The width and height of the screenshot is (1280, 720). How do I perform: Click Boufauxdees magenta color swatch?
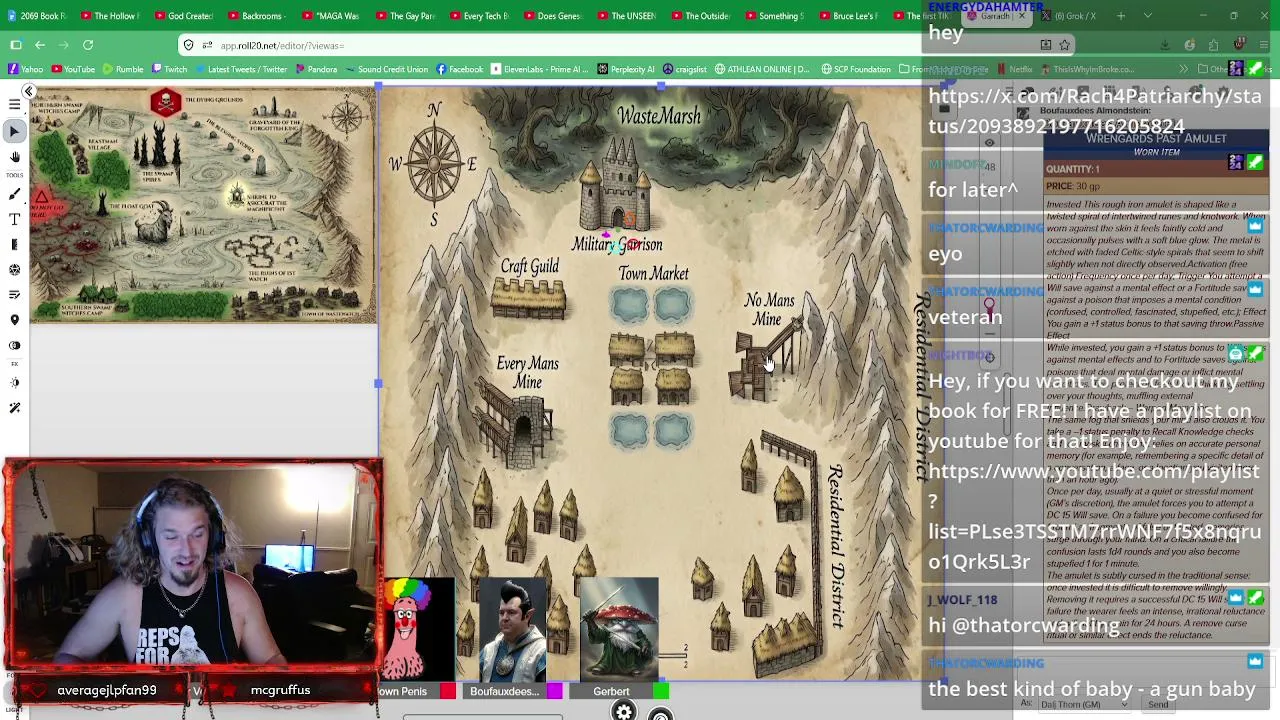pyautogui.click(x=555, y=691)
